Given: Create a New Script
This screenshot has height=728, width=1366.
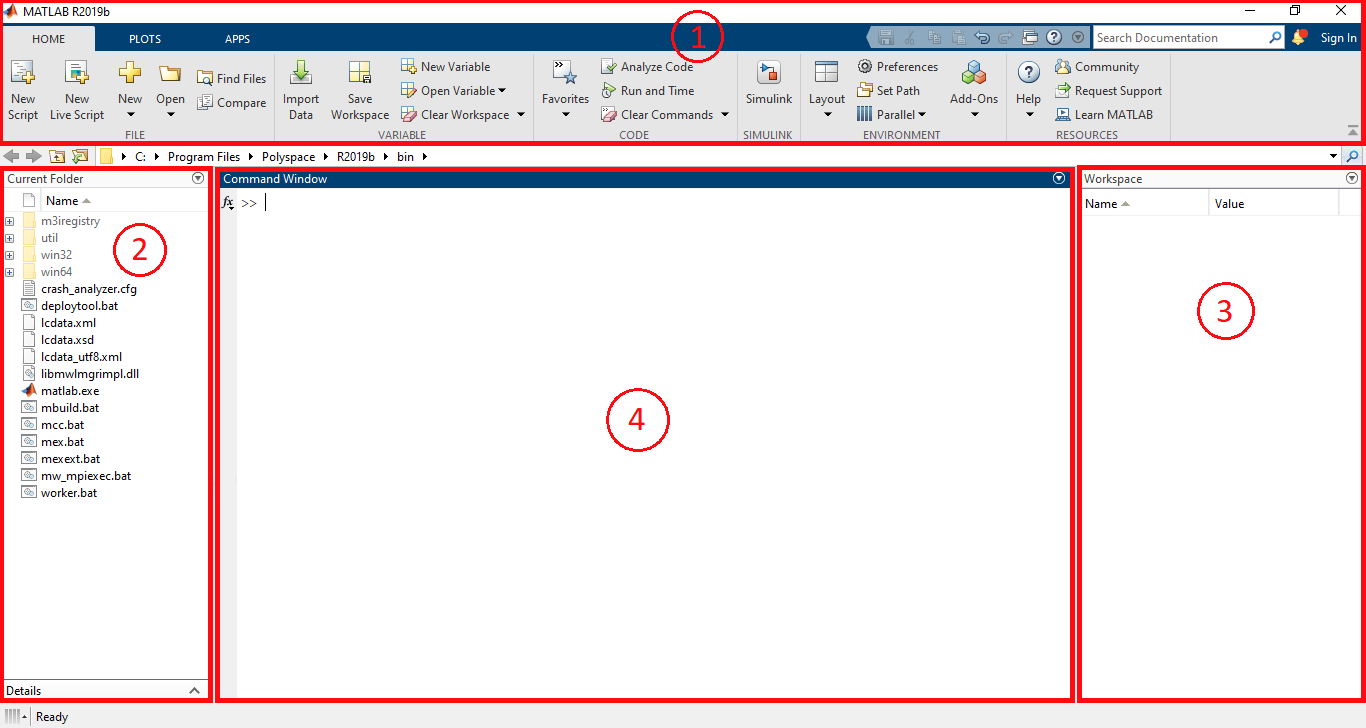Looking at the screenshot, I should pos(22,90).
